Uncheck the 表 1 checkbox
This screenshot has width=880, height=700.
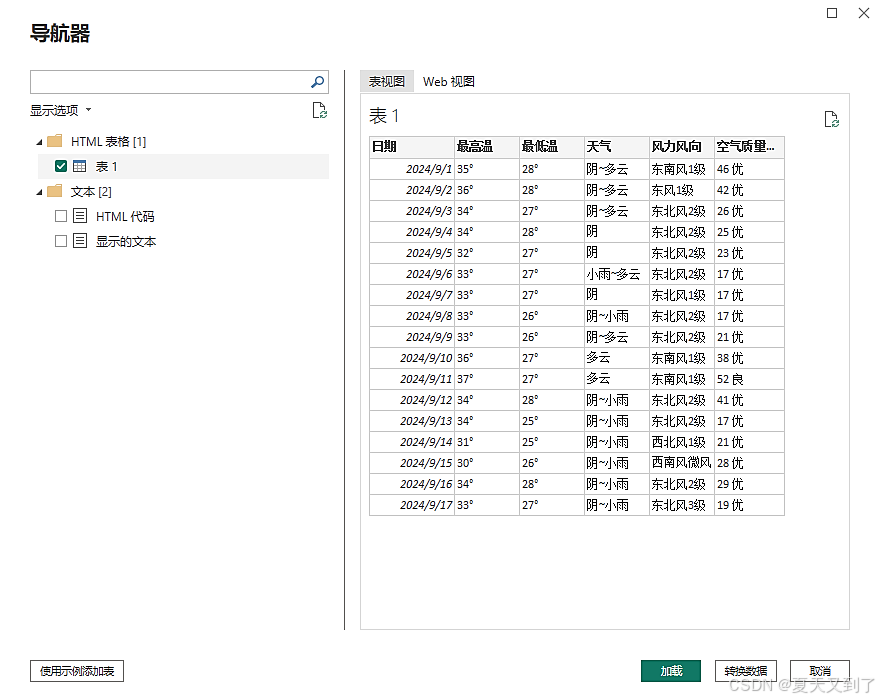(61, 166)
